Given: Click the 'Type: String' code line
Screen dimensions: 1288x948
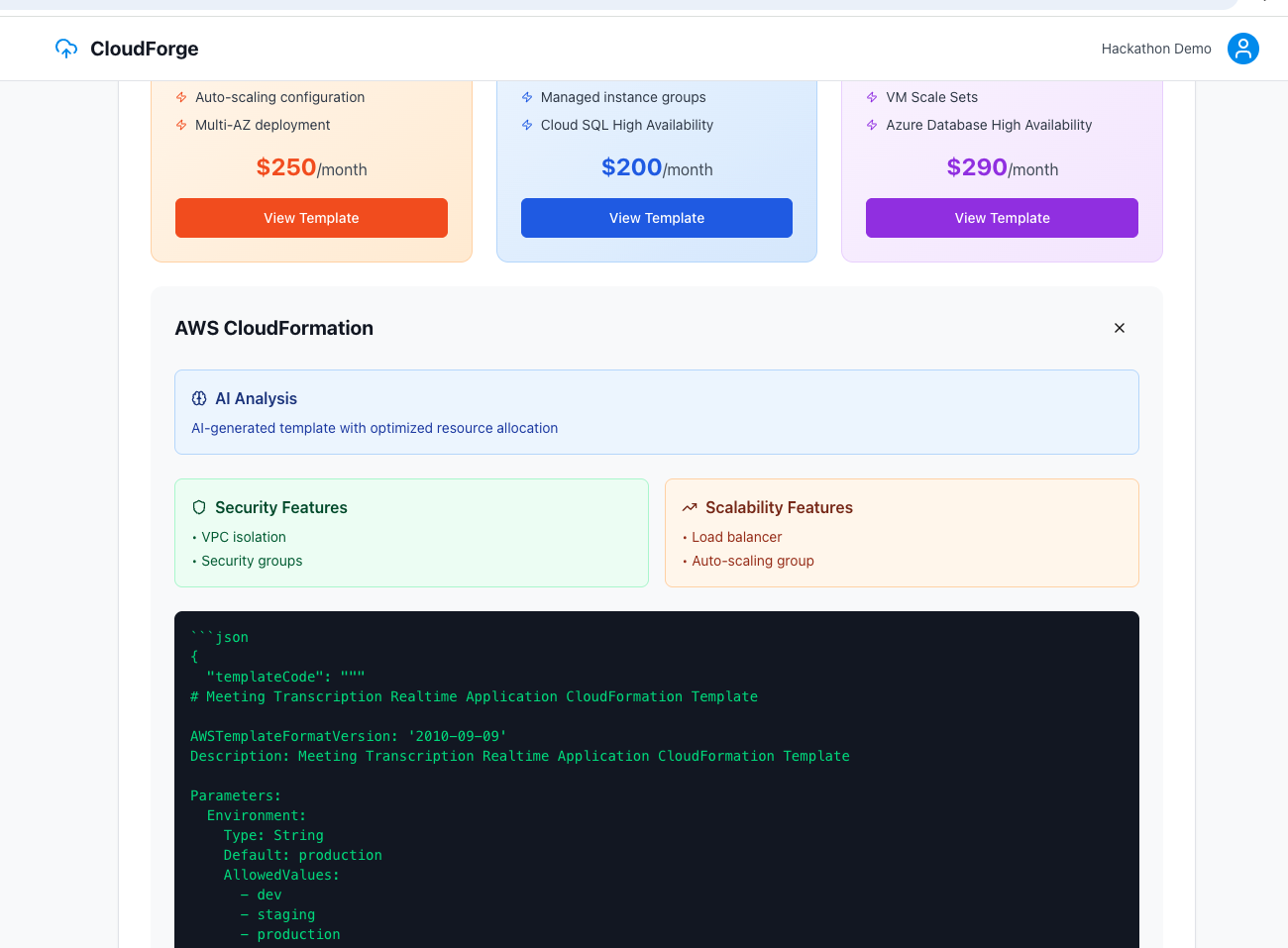Looking at the screenshot, I should [x=273, y=835].
